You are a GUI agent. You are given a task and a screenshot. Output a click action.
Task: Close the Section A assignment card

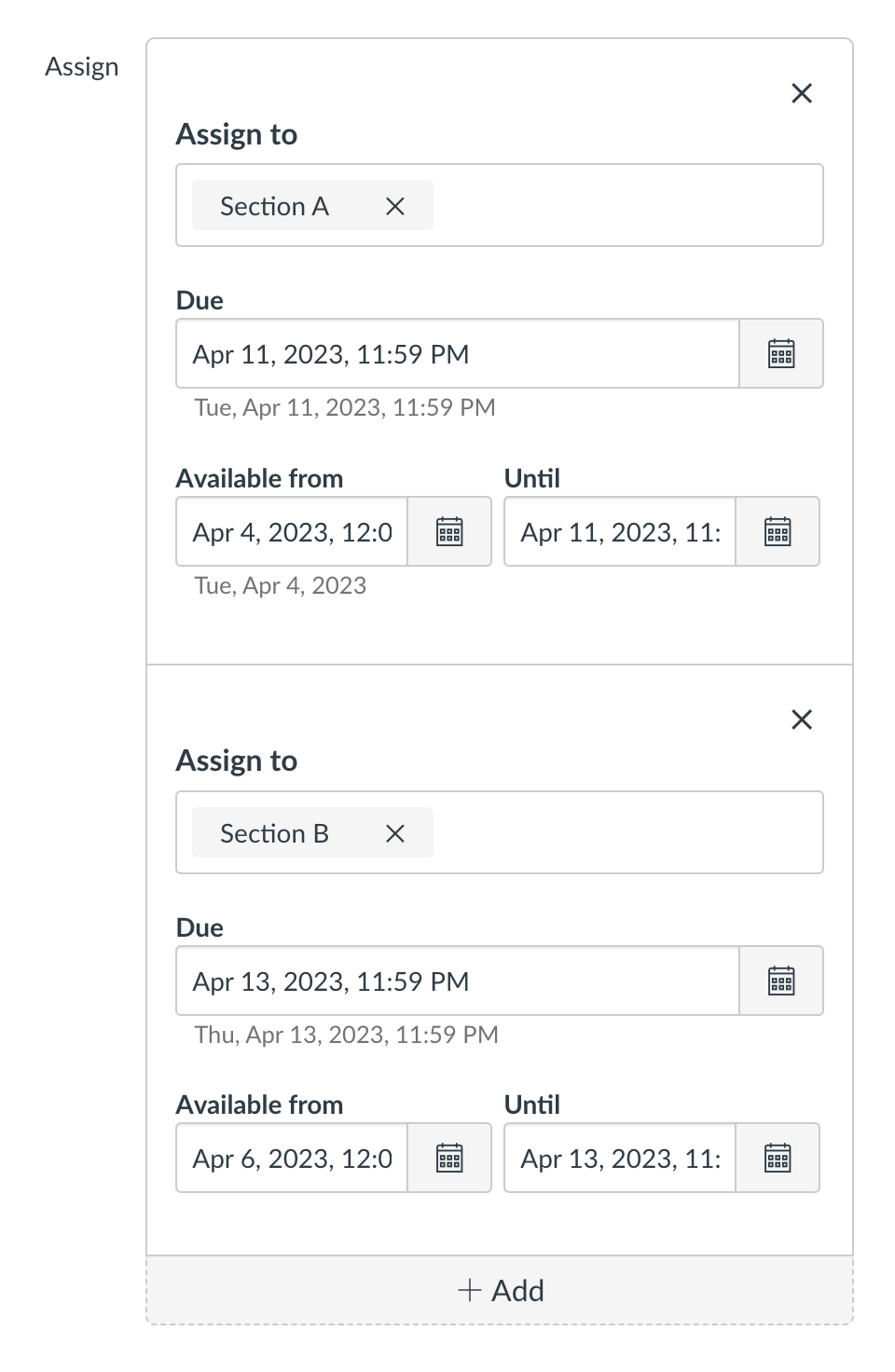[x=802, y=93]
